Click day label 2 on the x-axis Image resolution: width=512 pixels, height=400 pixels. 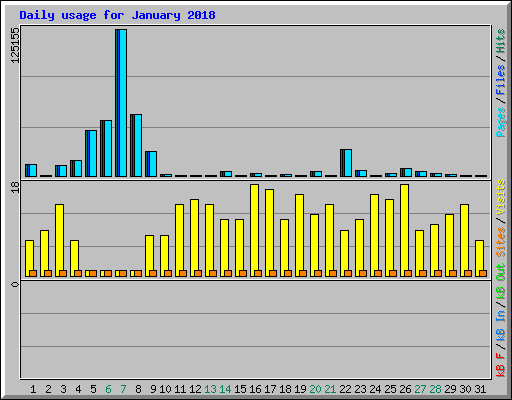(x=48, y=389)
